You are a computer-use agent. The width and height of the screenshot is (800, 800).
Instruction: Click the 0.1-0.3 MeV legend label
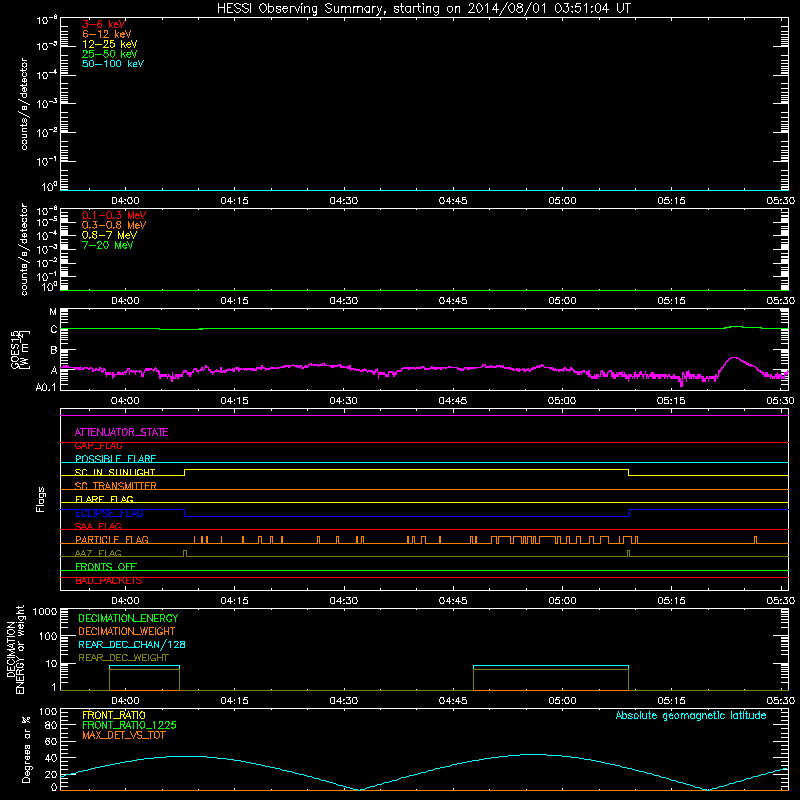[x=114, y=215]
